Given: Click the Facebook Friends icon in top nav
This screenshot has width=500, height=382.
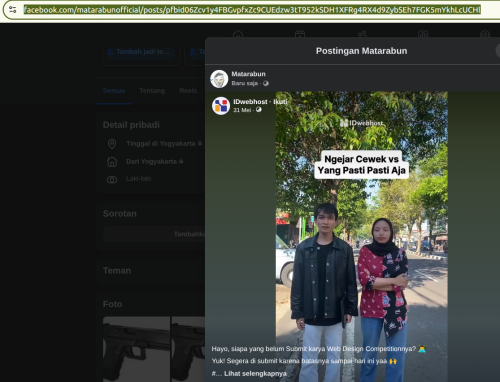Looking at the screenshot, I should tap(362, 34).
